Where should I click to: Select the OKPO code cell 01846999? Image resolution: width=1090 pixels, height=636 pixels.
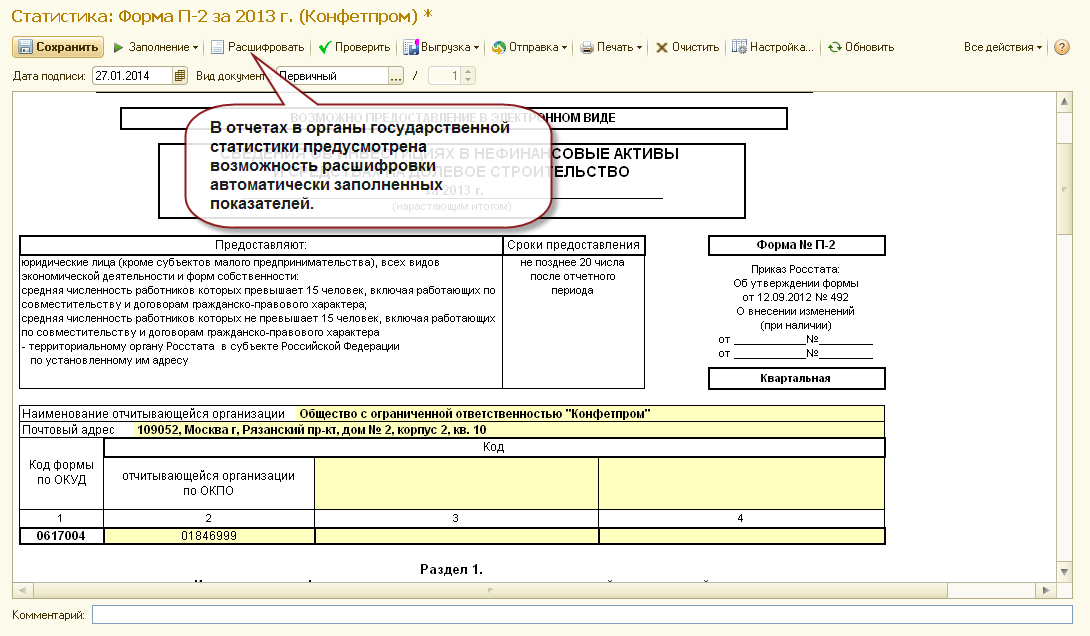tap(209, 536)
